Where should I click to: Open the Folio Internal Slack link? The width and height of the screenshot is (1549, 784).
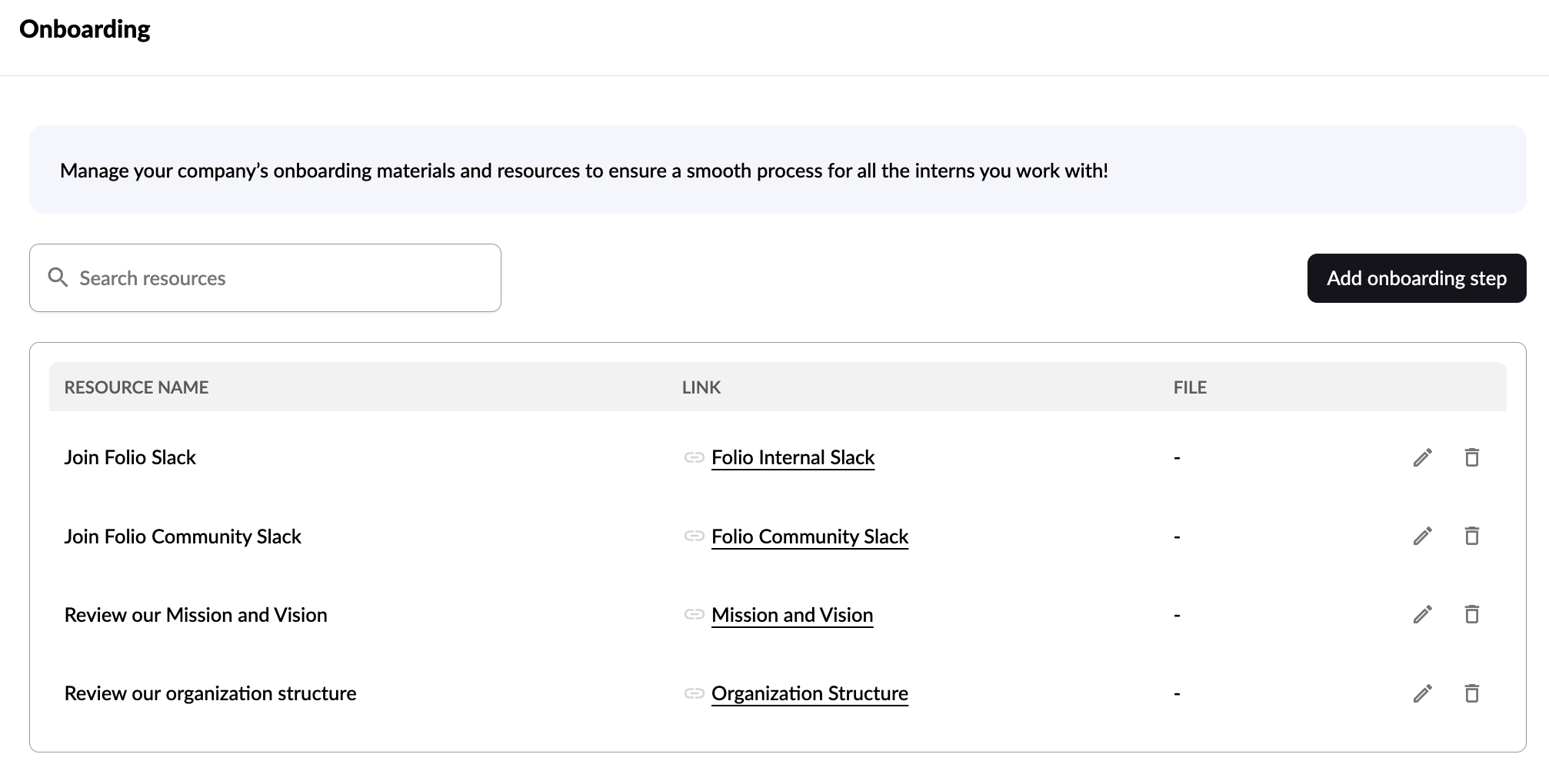793,458
